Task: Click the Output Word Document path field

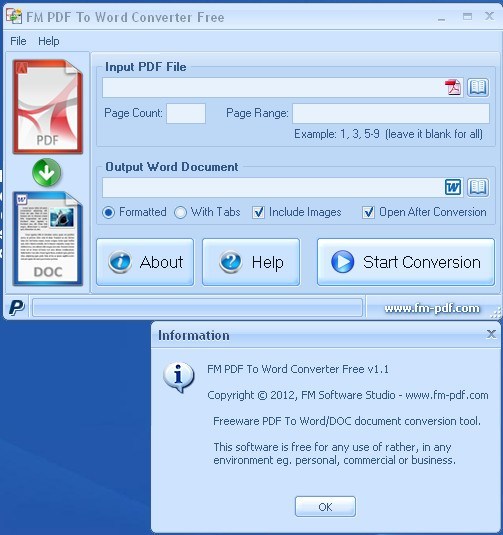Action: (x=283, y=187)
